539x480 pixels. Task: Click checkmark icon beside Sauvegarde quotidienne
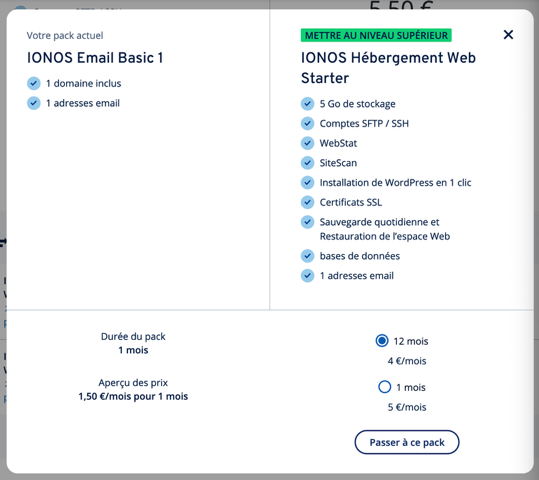307,222
